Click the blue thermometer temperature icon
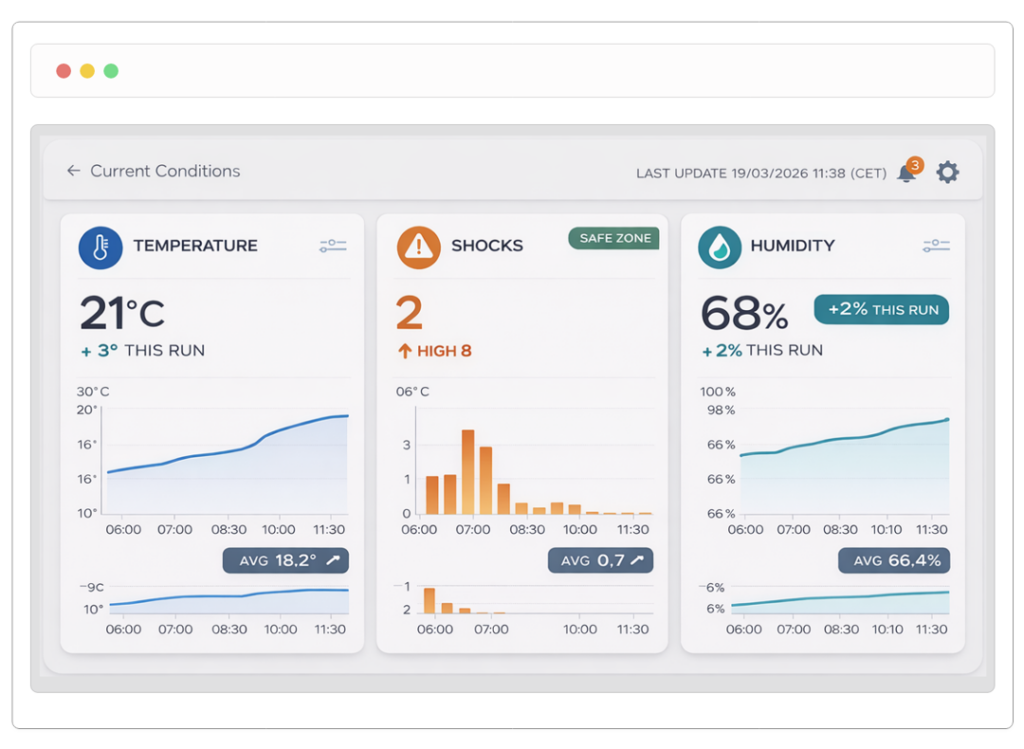The image size is (1024, 749). click(x=100, y=247)
